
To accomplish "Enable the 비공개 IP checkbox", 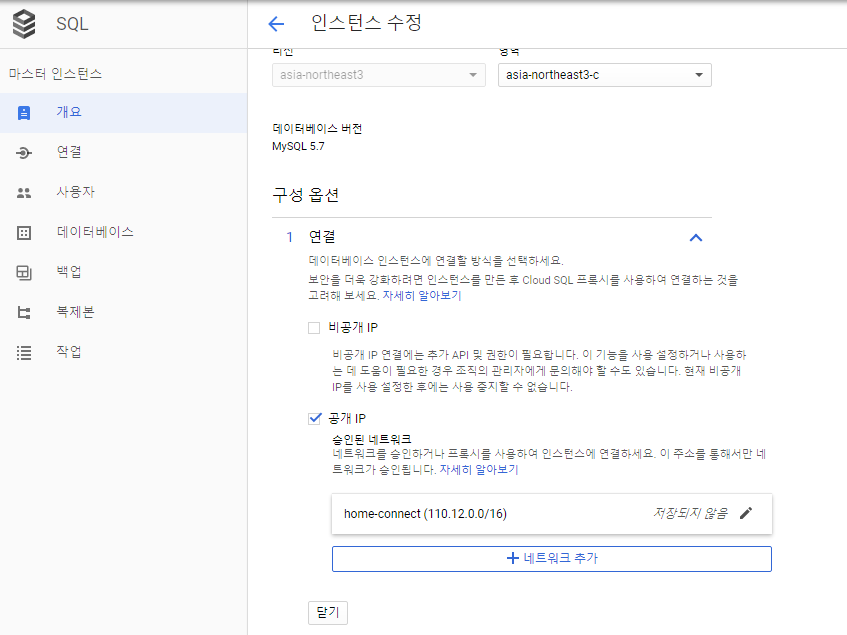I will click(x=314, y=326).
